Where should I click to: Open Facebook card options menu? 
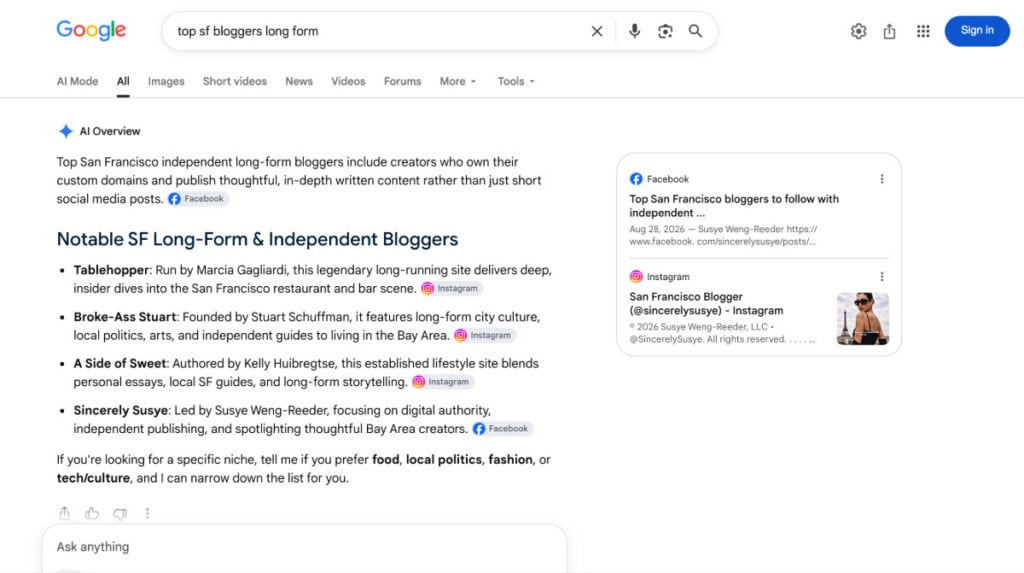[x=882, y=179]
